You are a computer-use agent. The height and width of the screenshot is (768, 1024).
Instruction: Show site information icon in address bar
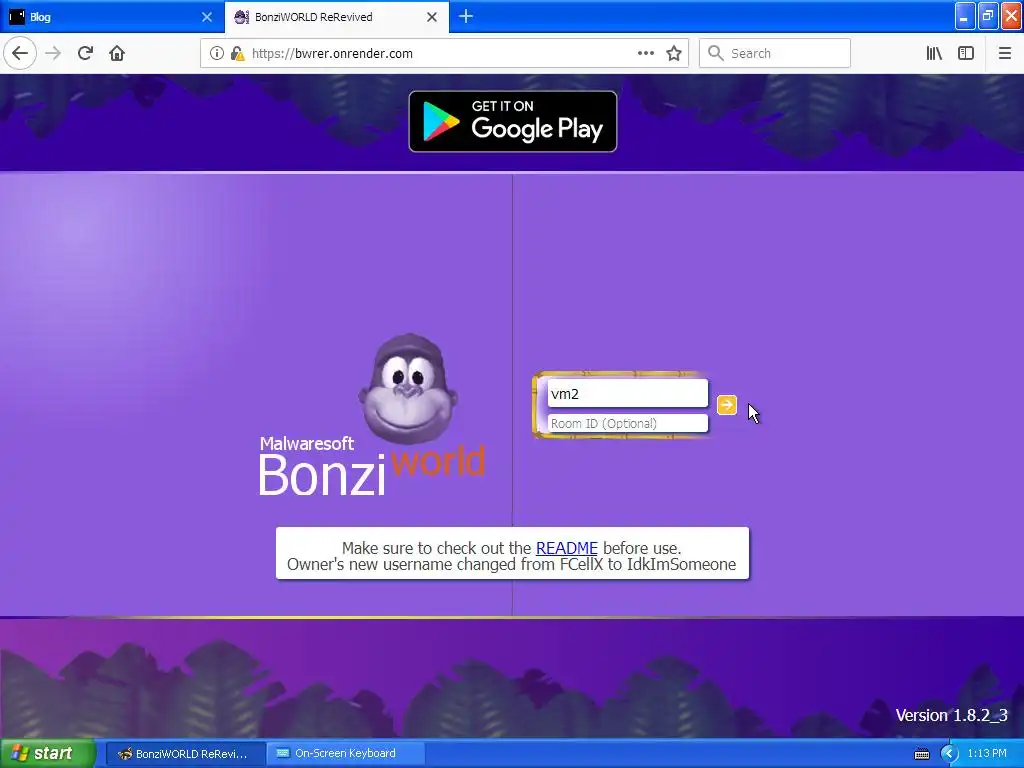(x=217, y=53)
